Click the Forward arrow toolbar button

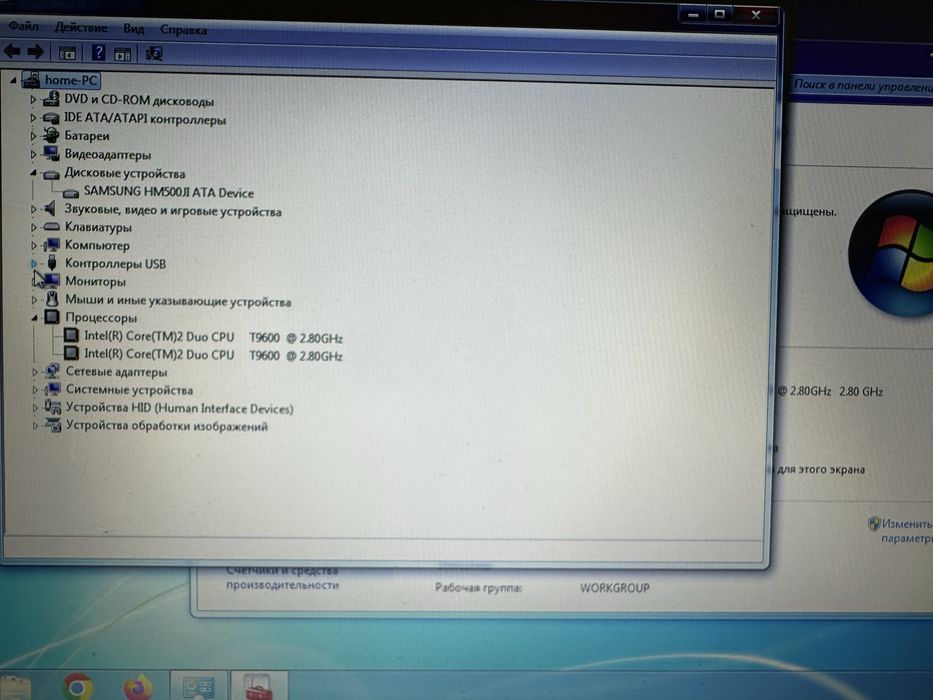tap(36, 52)
